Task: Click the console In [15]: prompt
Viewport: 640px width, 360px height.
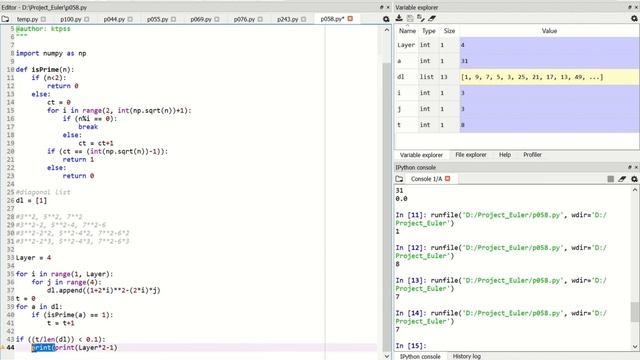Action: [411, 346]
